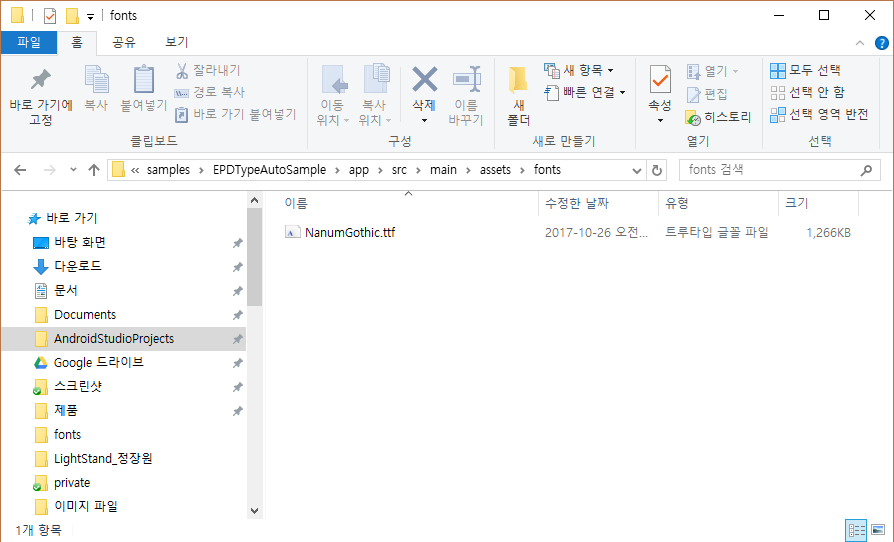Click the Help question mark icon
Viewport: 894px width, 542px height.
click(x=881, y=43)
